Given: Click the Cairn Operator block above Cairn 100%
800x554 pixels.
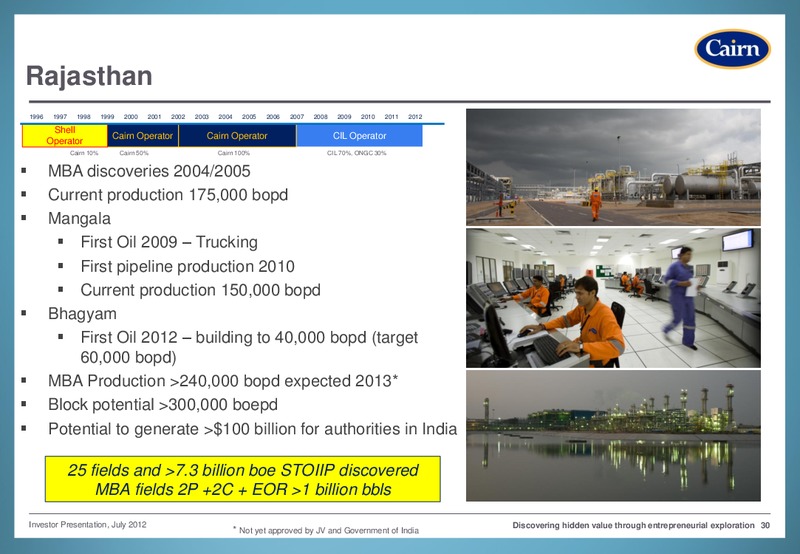Looking at the screenshot, I should (x=237, y=136).
